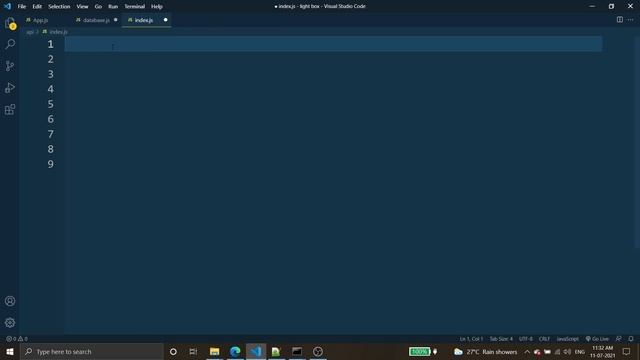Select the JavaScript language mode
Viewport: 640px width, 360px height.
pos(567,339)
